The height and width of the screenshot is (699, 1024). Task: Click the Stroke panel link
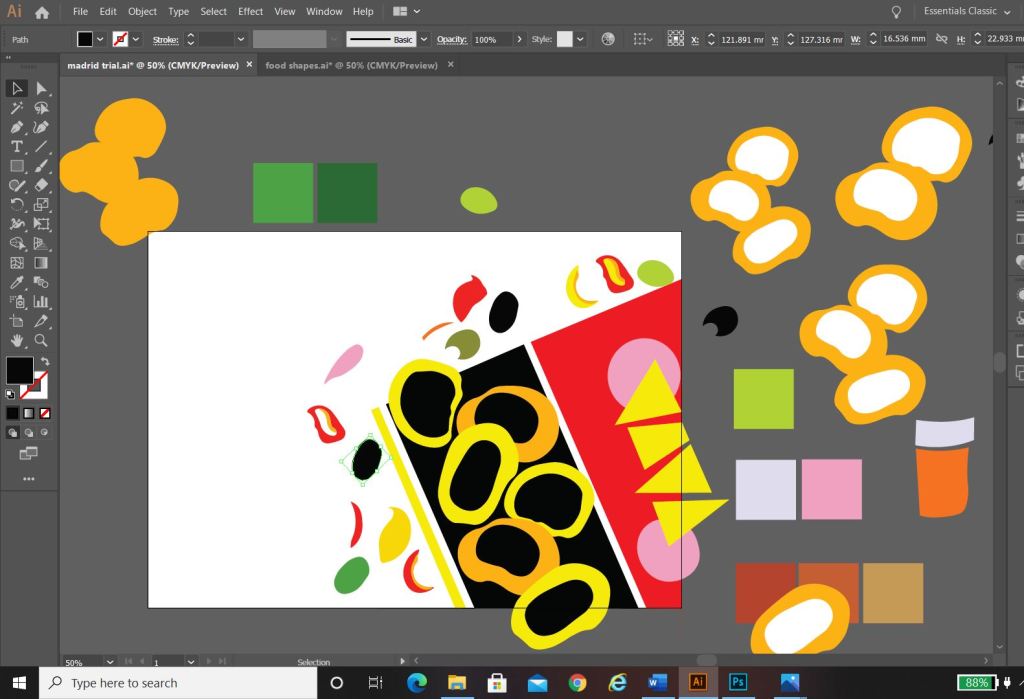pos(166,39)
